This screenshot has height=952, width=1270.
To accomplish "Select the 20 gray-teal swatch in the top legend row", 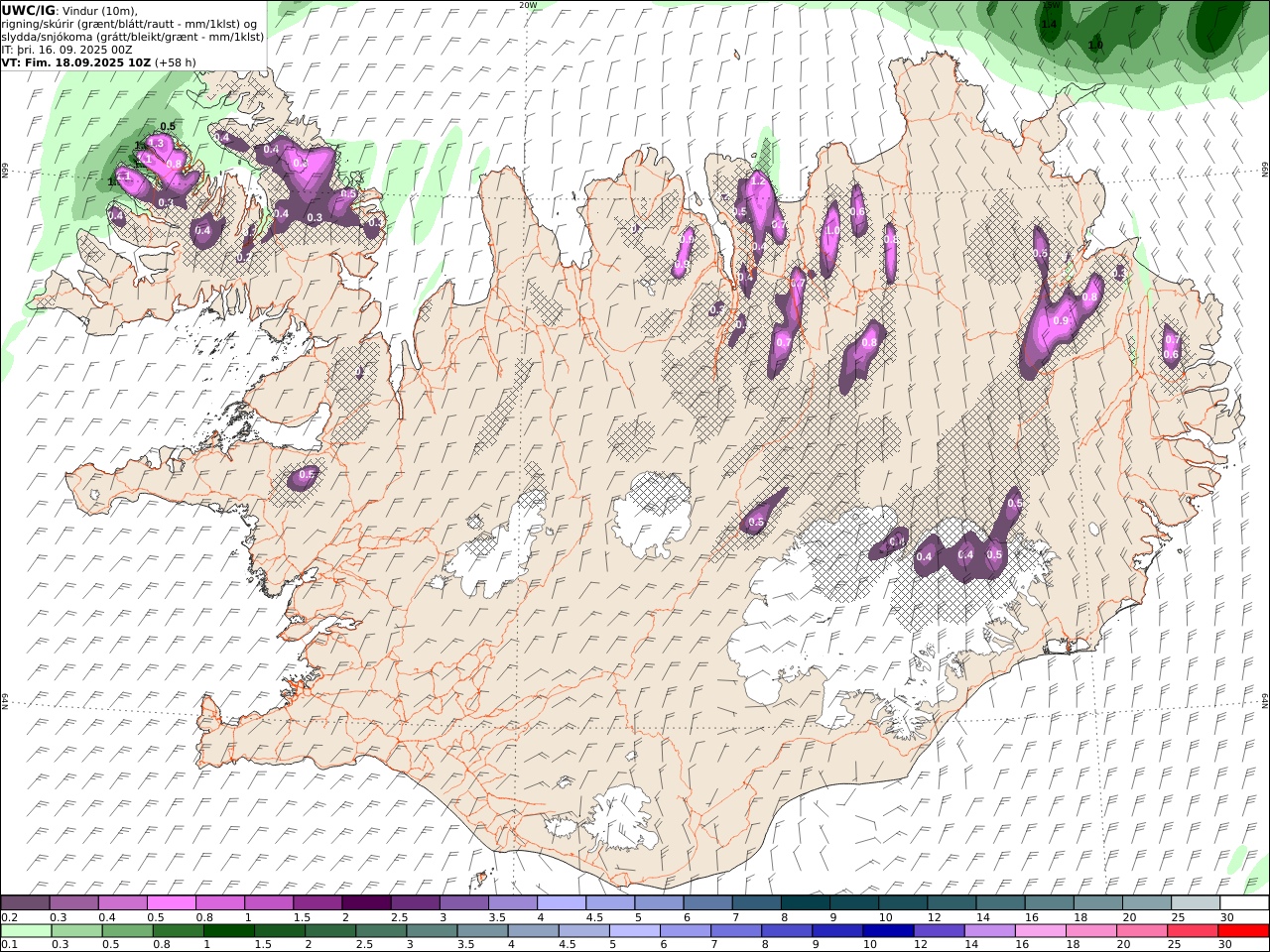I will [x=1147, y=902].
